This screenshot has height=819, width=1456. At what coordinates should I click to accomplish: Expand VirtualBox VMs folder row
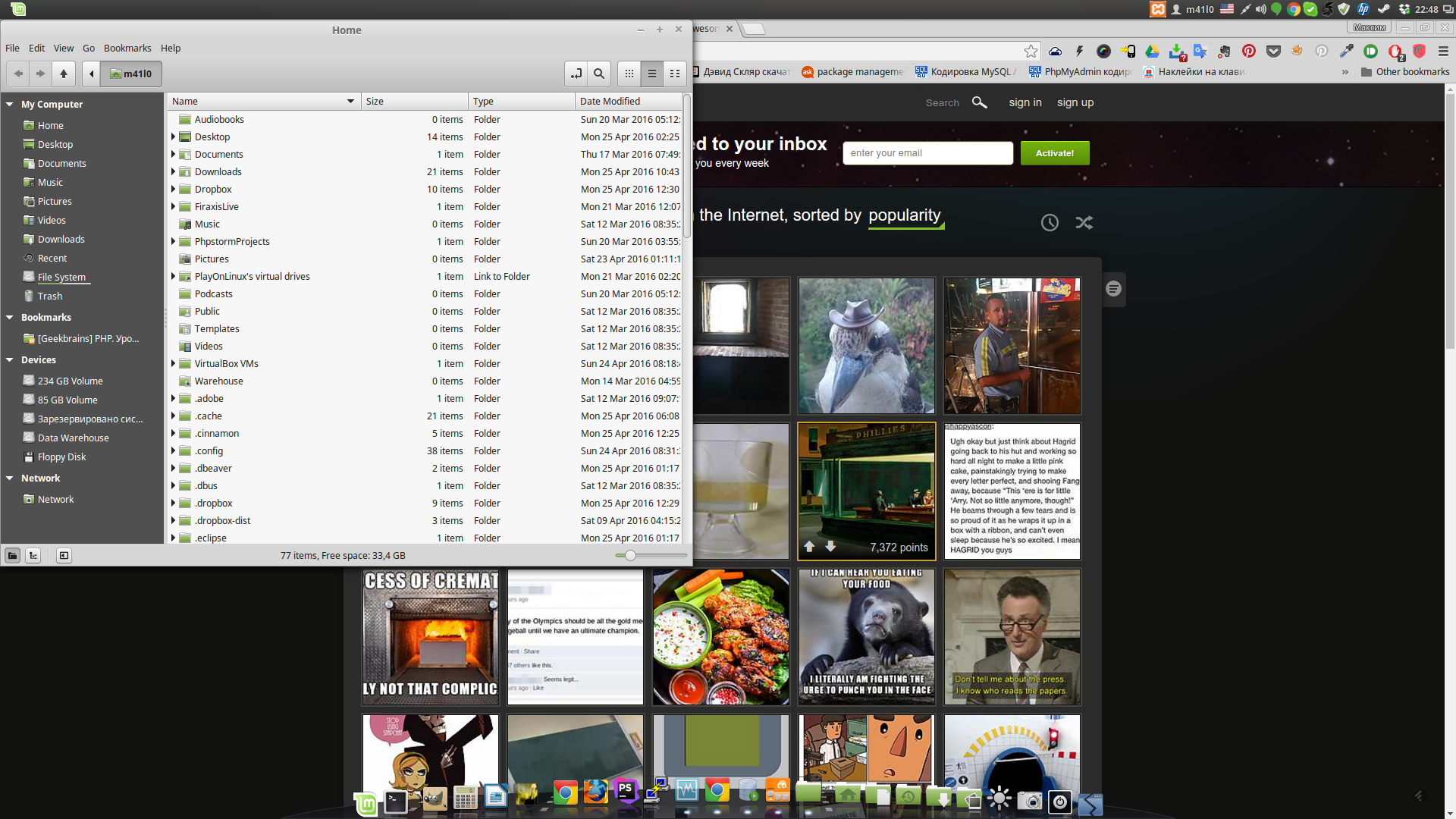tap(173, 363)
